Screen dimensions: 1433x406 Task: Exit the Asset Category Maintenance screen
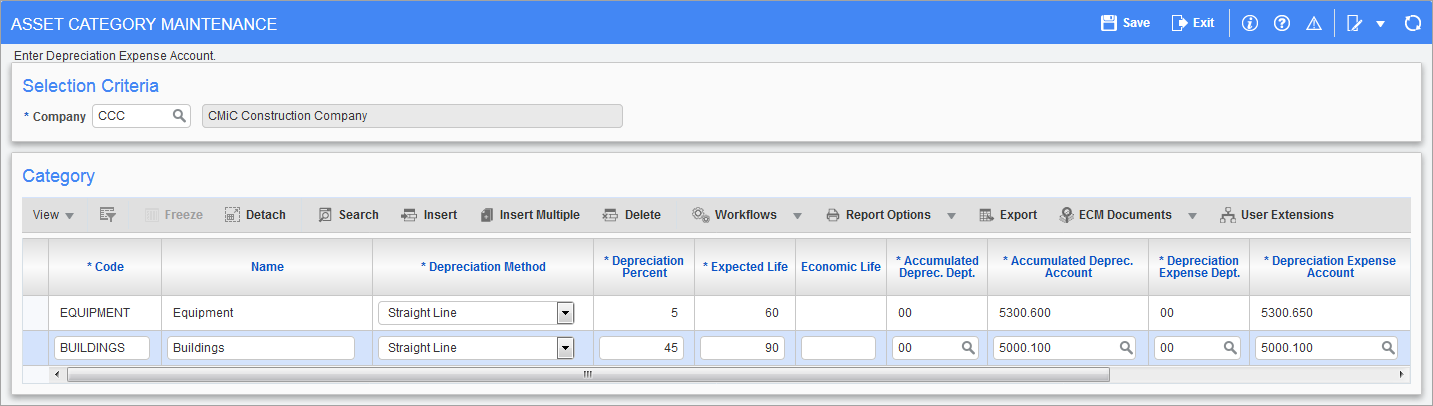[x=1192, y=23]
